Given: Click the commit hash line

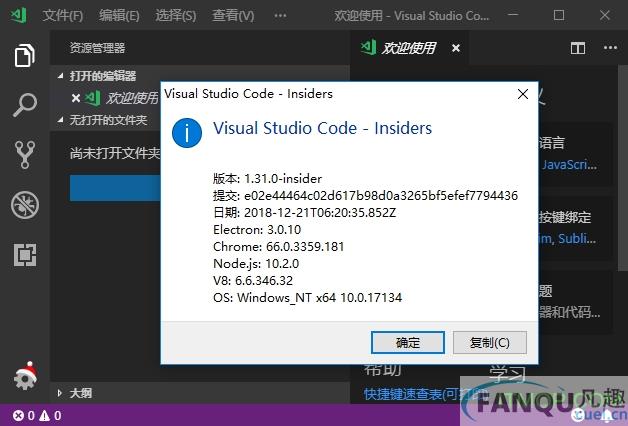Looking at the screenshot, I should tap(365, 196).
